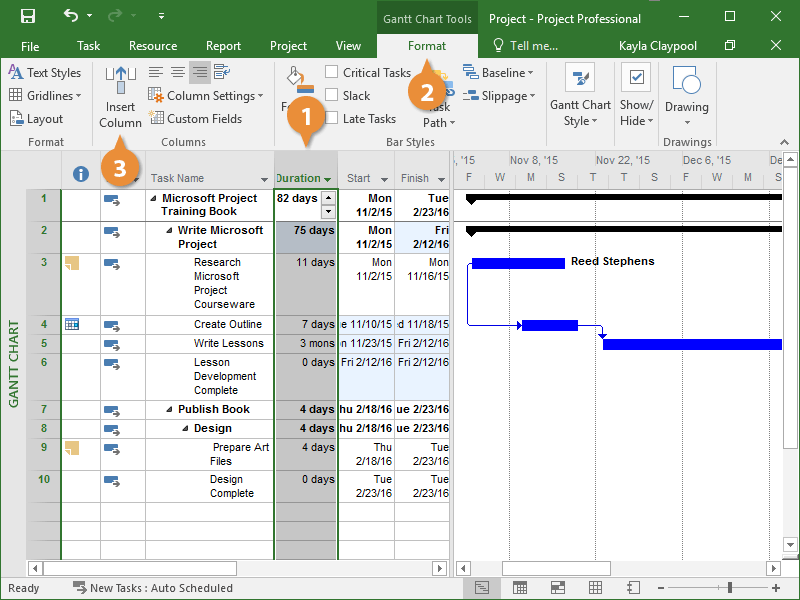Image resolution: width=800 pixels, height=600 pixels.
Task: Click the Wrap Text icon in Columns group
Action: [x=221, y=72]
